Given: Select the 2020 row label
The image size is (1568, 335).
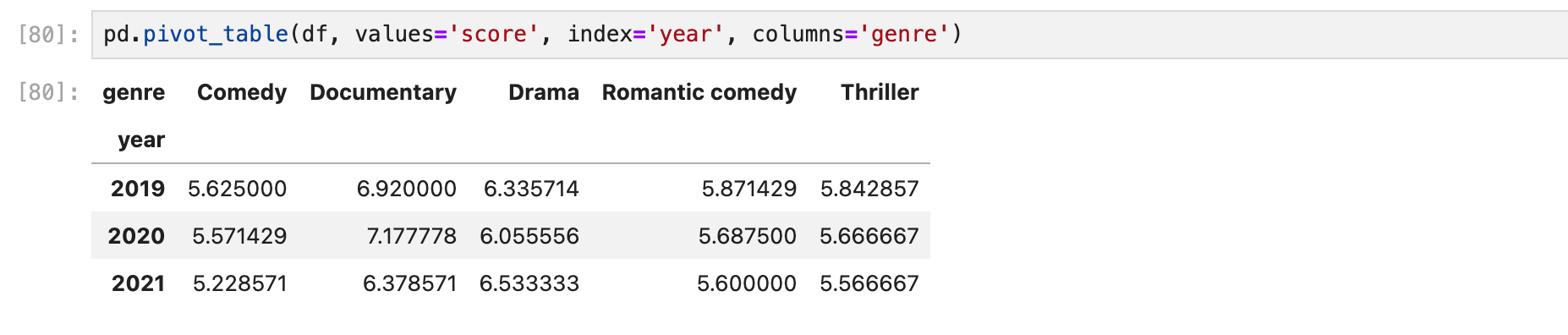Looking at the screenshot, I should tap(136, 235).
